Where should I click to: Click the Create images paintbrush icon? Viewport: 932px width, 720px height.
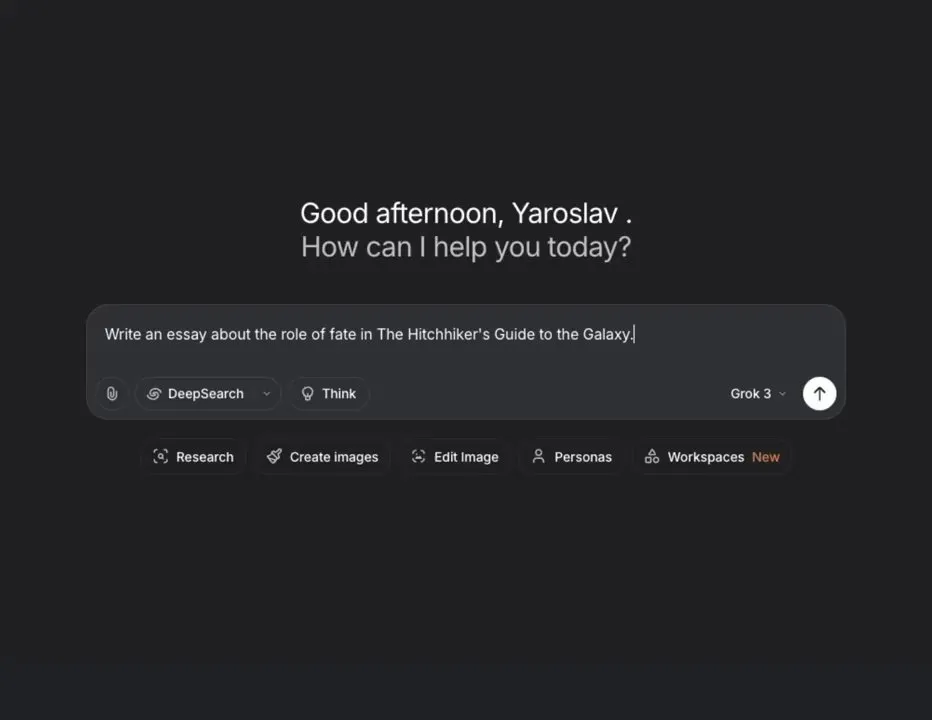(x=274, y=457)
